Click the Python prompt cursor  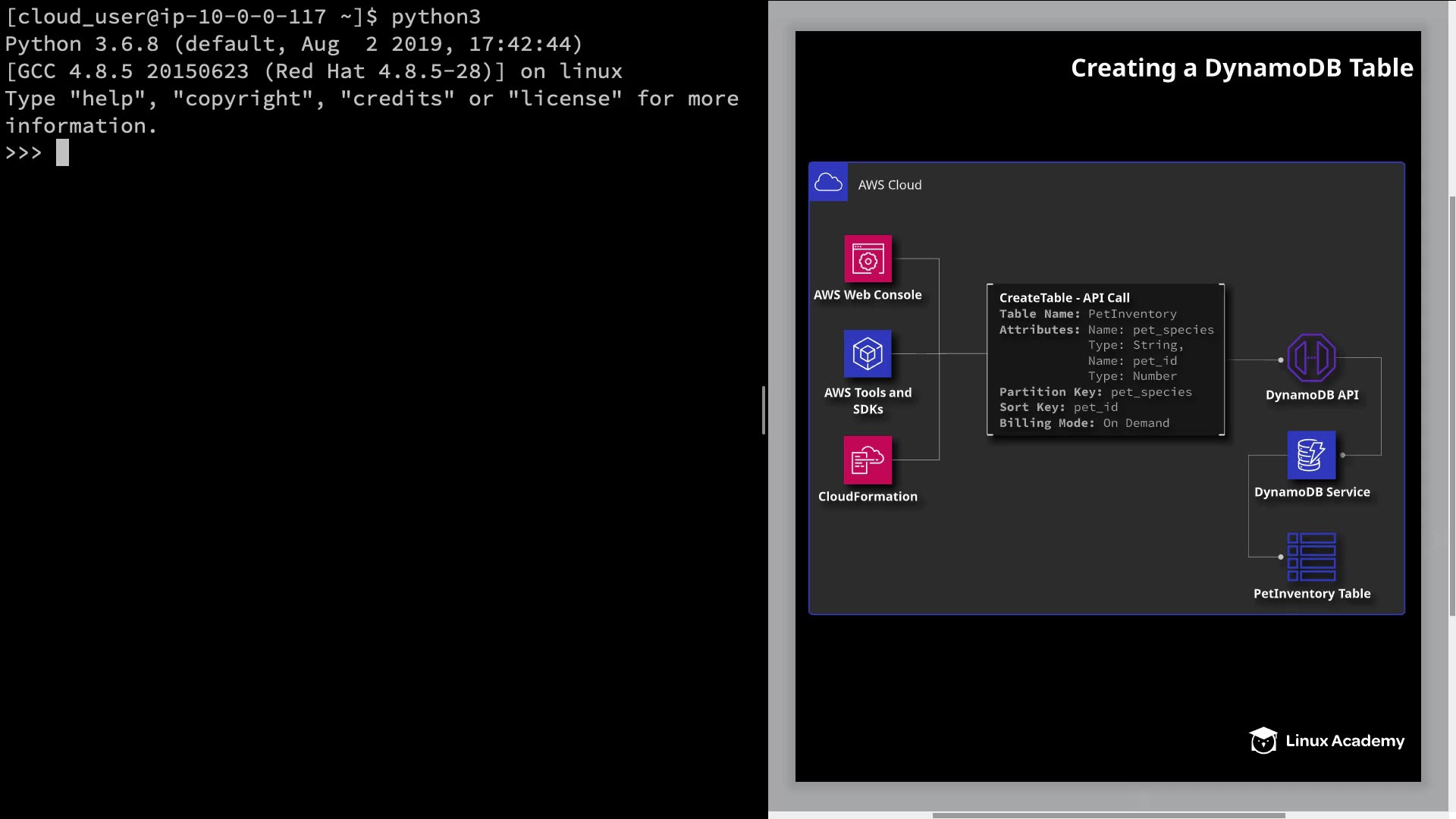[x=62, y=153]
